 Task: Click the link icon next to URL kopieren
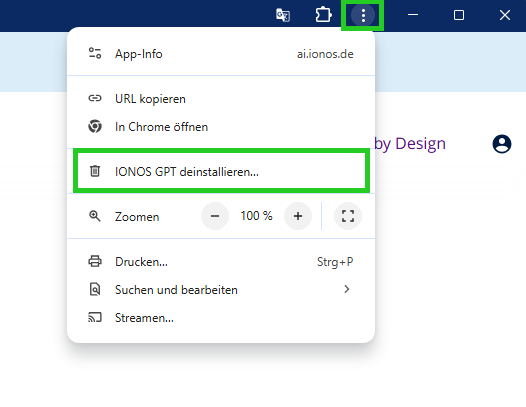(x=95, y=98)
